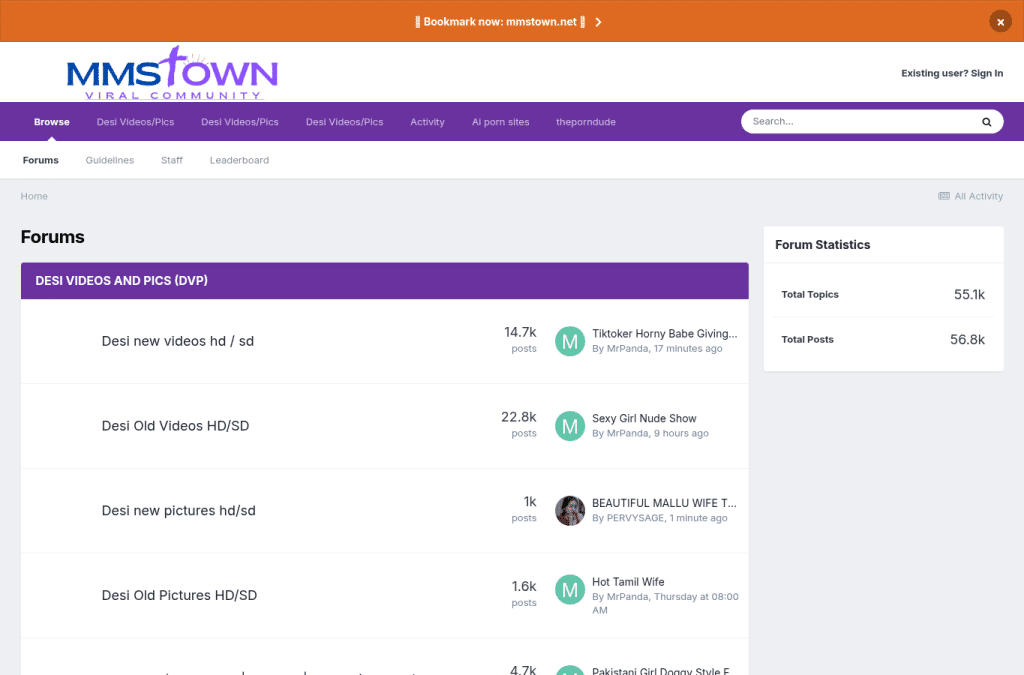Switch to the Forums sub-tab

coord(40,160)
